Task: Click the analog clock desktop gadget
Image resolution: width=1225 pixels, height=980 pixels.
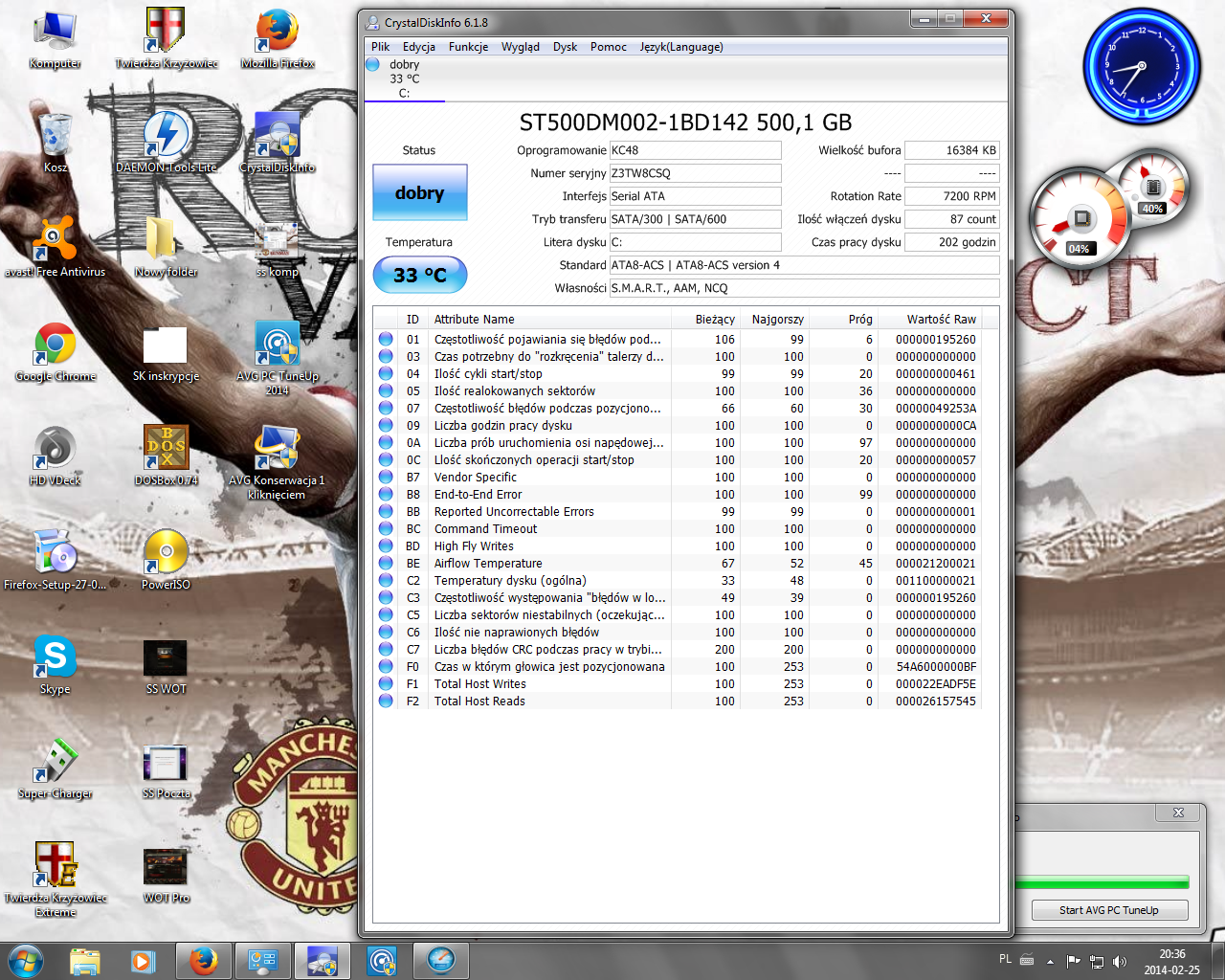Action: click(x=1141, y=67)
